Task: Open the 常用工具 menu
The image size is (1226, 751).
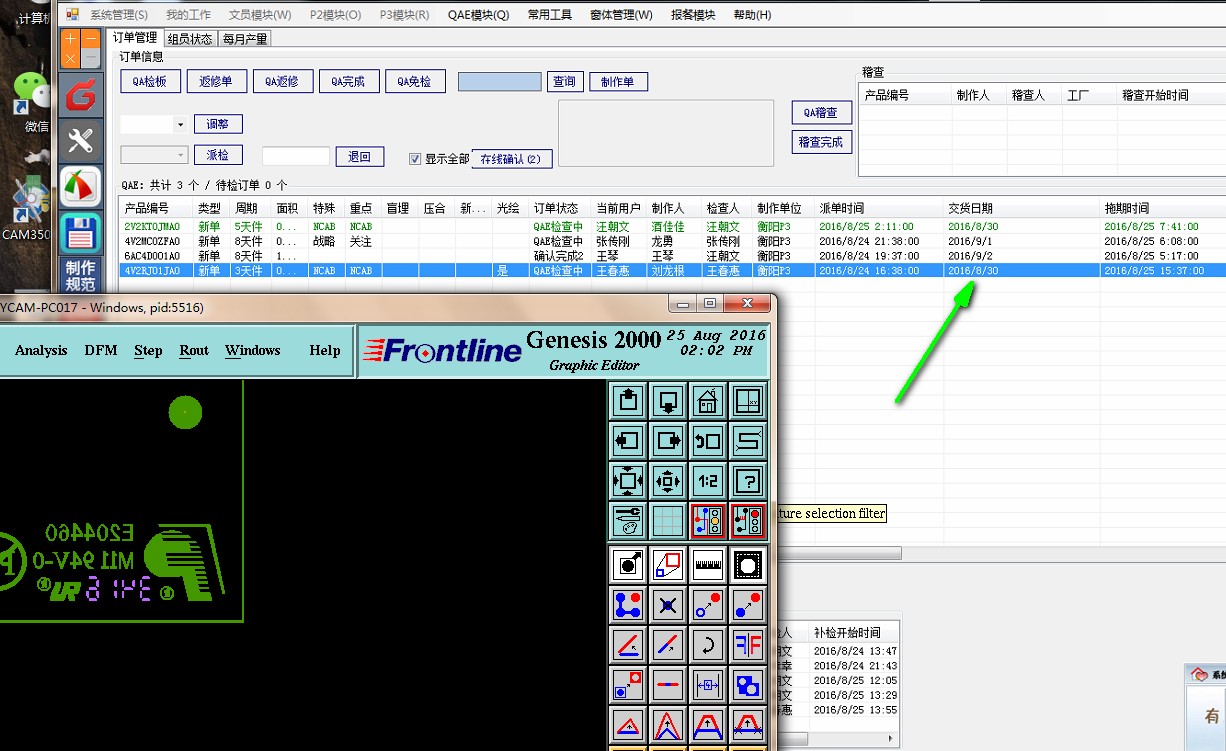Action: tap(550, 14)
